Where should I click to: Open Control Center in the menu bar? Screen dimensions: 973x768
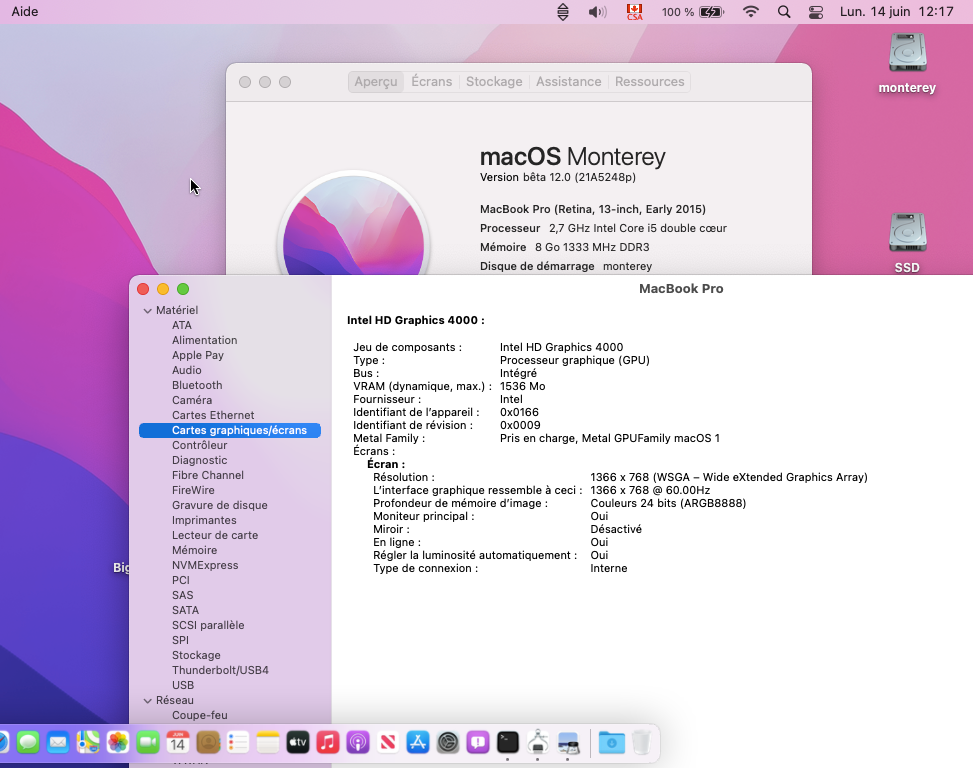816,12
